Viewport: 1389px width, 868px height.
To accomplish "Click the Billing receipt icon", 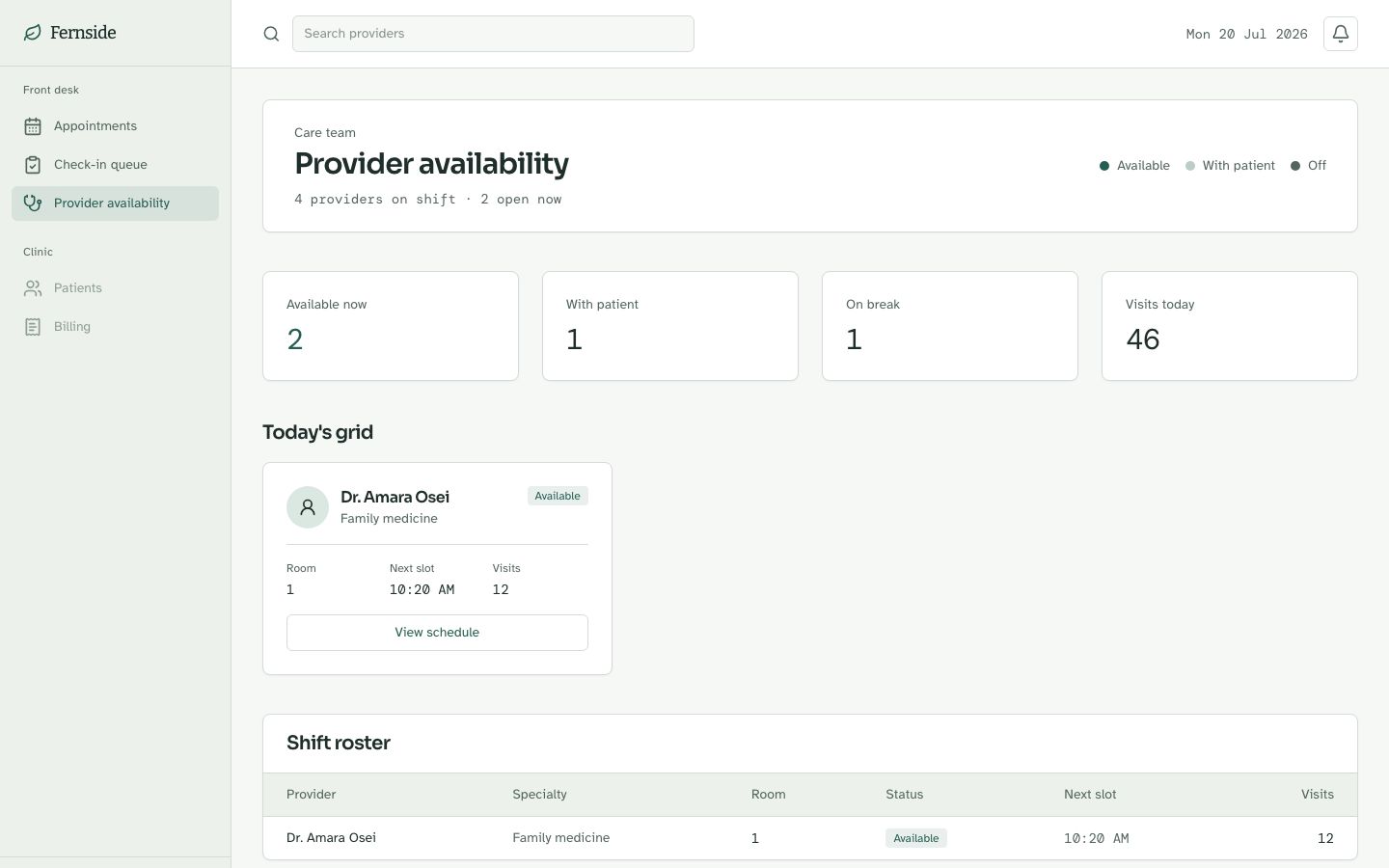I will coord(33,327).
